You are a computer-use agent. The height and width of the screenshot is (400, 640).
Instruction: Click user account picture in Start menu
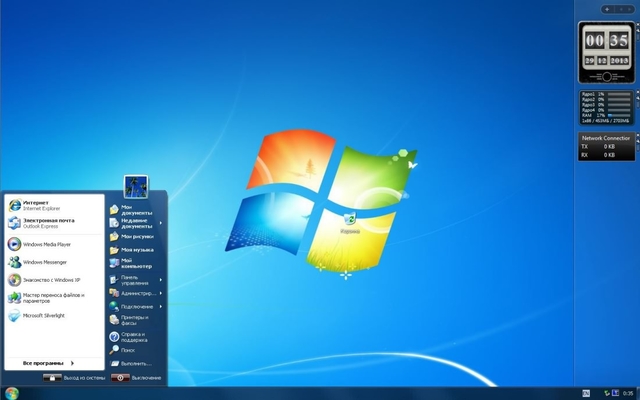click(136, 187)
